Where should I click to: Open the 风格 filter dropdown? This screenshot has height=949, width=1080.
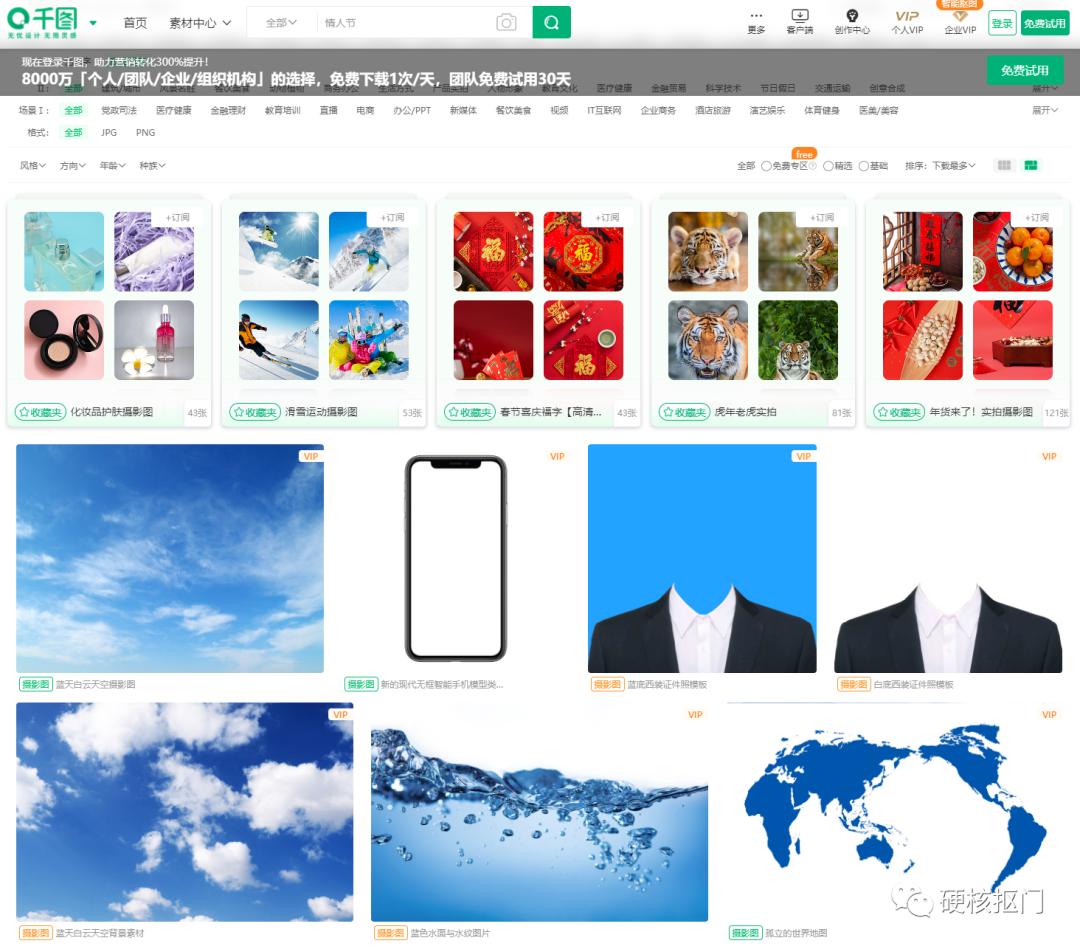coord(32,165)
